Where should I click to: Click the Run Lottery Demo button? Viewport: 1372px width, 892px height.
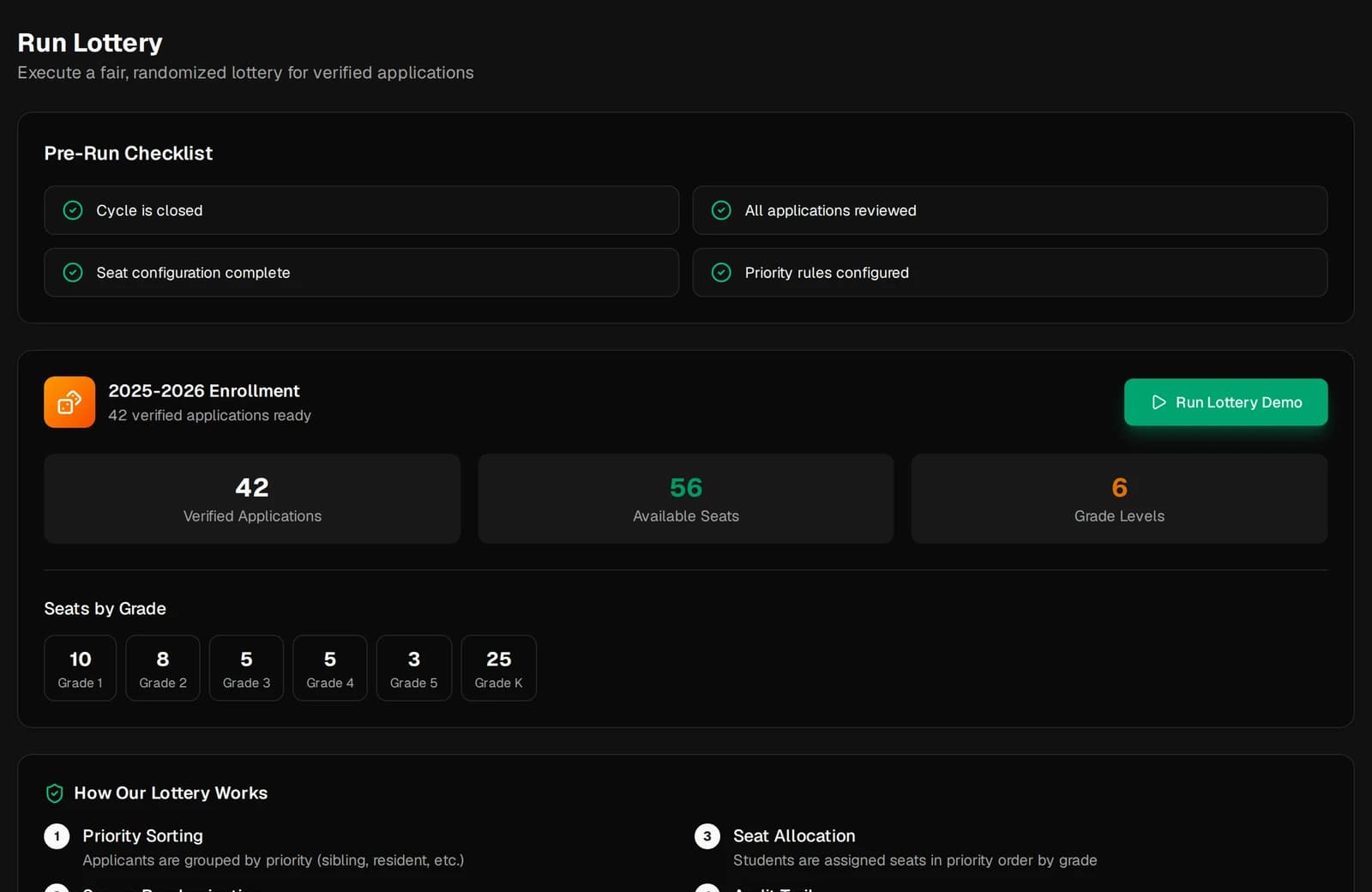click(x=1225, y=402)
